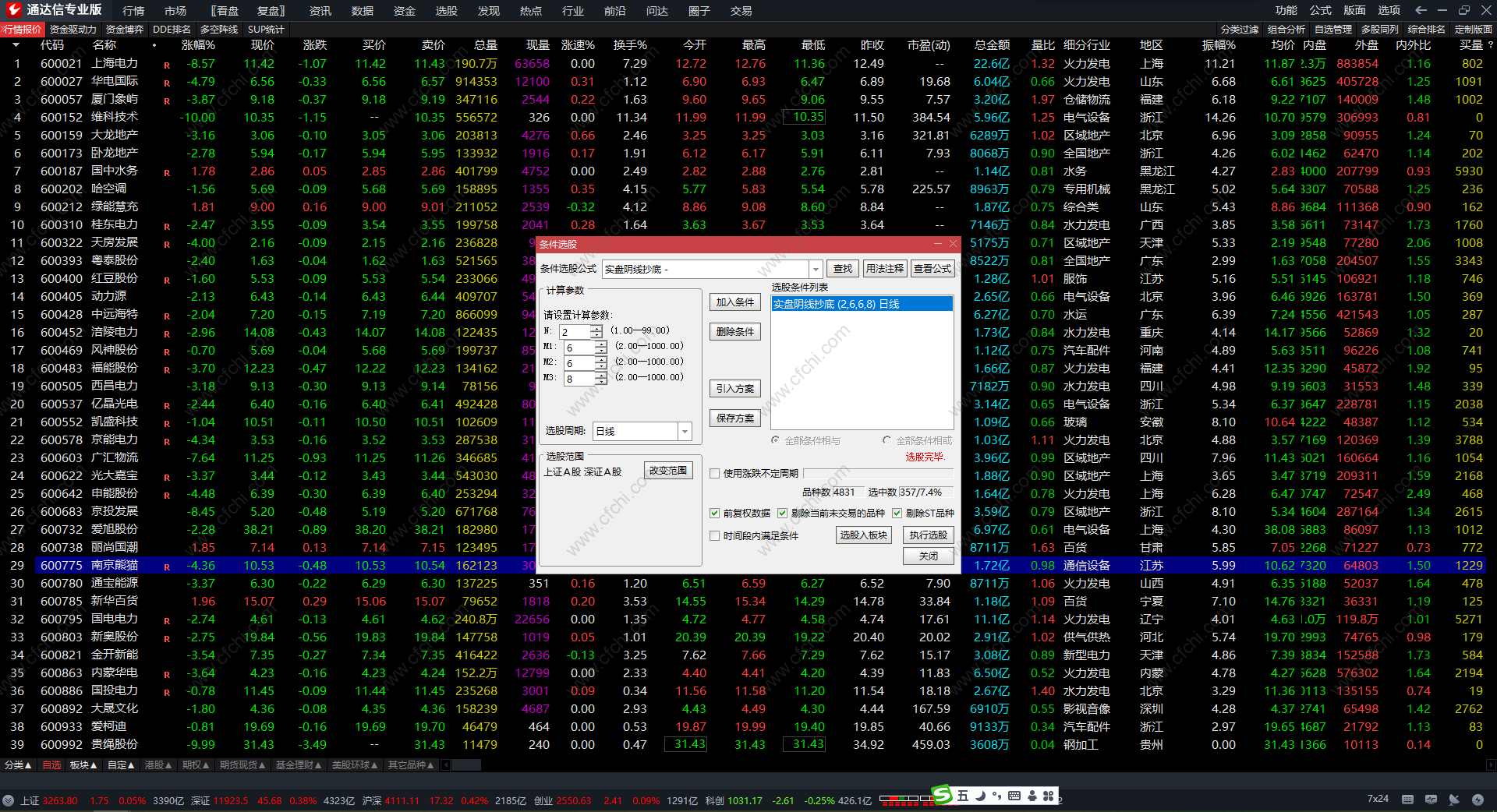Uncheck the 剔除ST品种 checkbox
Image resolution: width=1497 pixels, height=812 pixels.
[x=897, y=514]
